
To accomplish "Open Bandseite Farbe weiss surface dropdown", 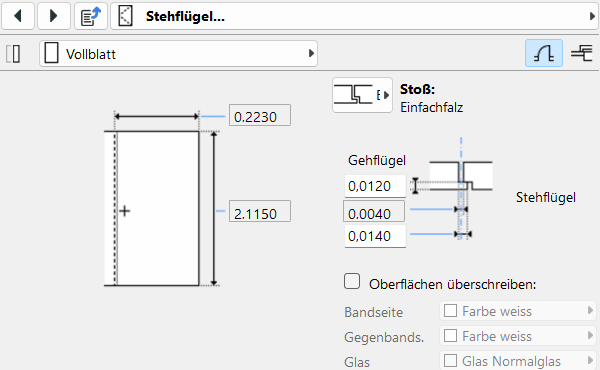I will coord(518,311).
